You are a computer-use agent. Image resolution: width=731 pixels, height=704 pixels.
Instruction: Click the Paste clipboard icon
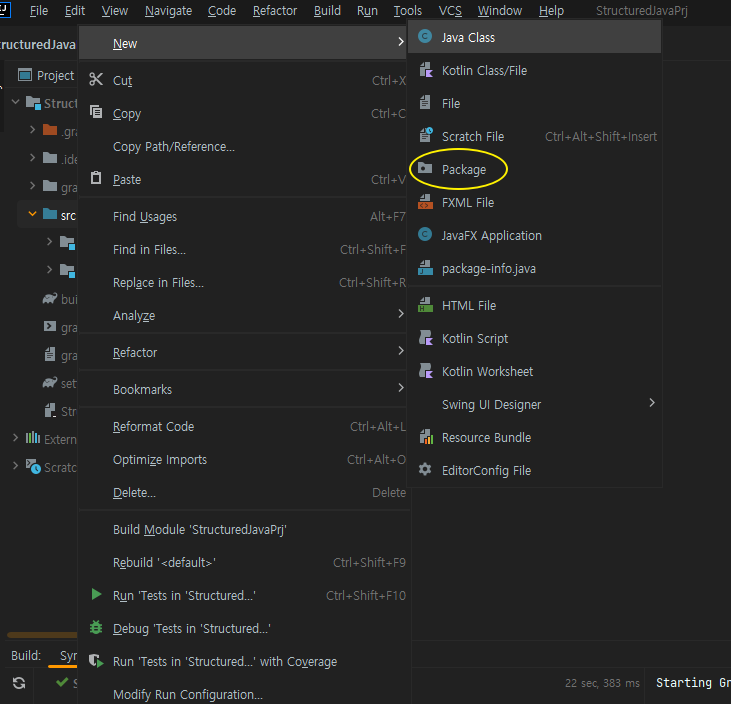(x=96, y=178)
